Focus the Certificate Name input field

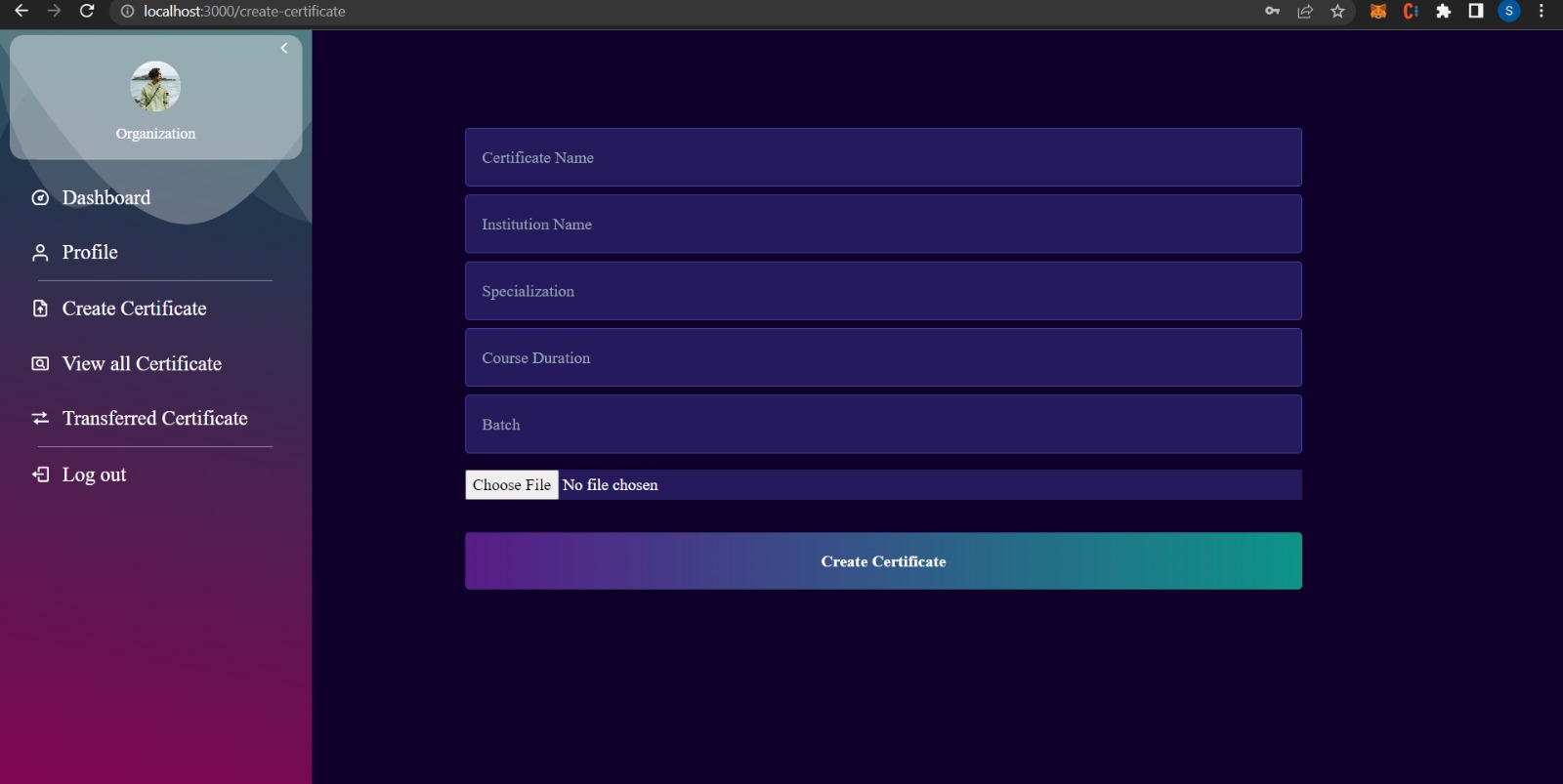[883, 157]
